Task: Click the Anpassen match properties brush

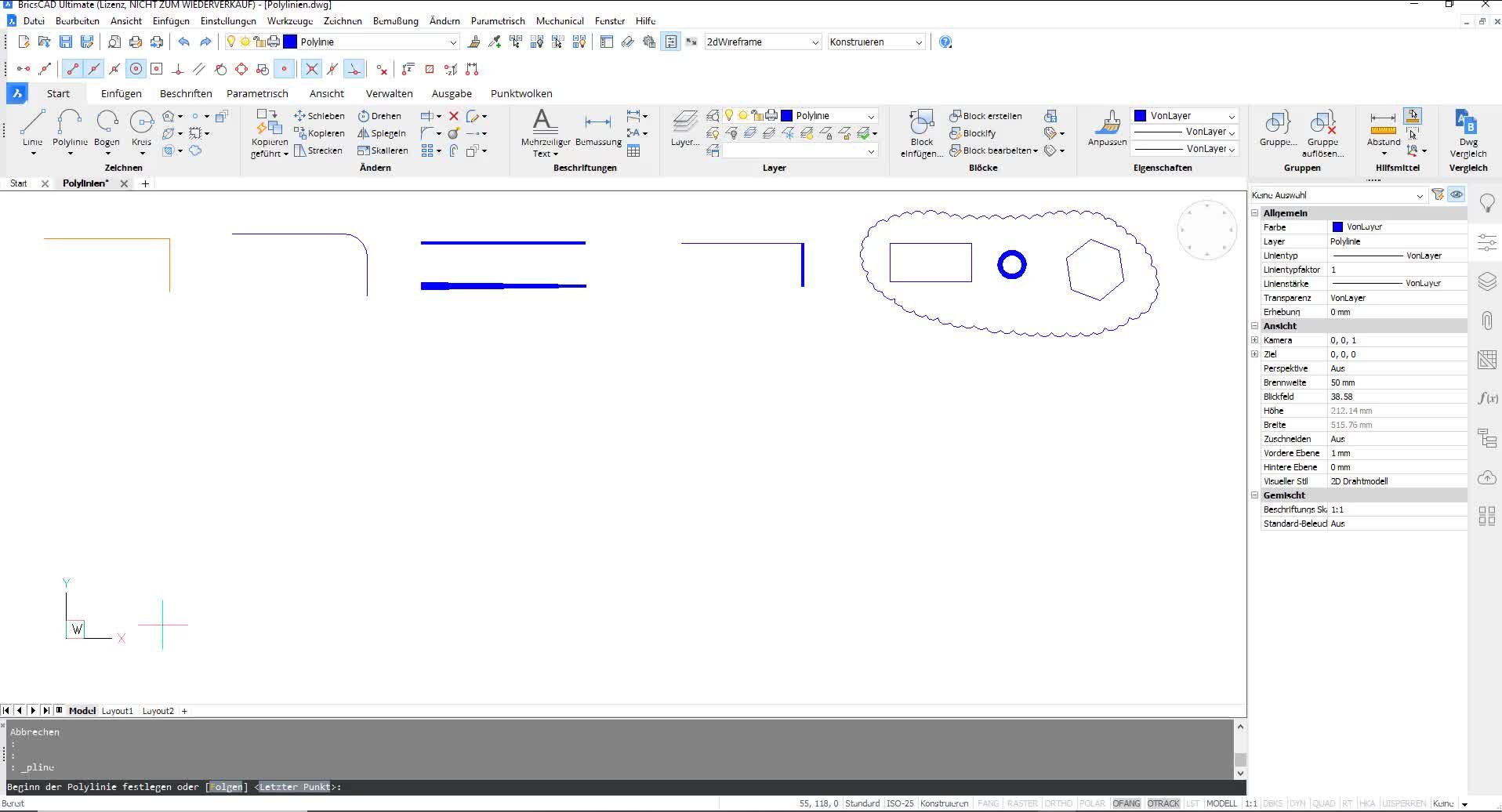Action: tap(1107, 129)
